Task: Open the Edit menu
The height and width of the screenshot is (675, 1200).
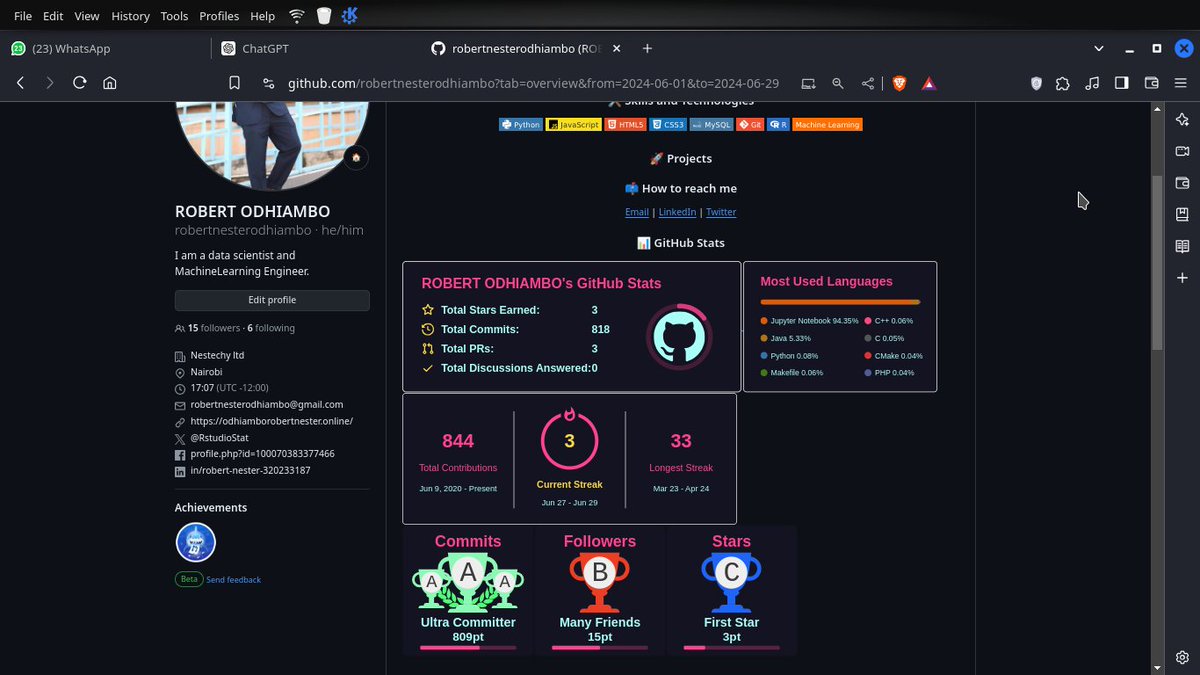Action: coord(53,16)
